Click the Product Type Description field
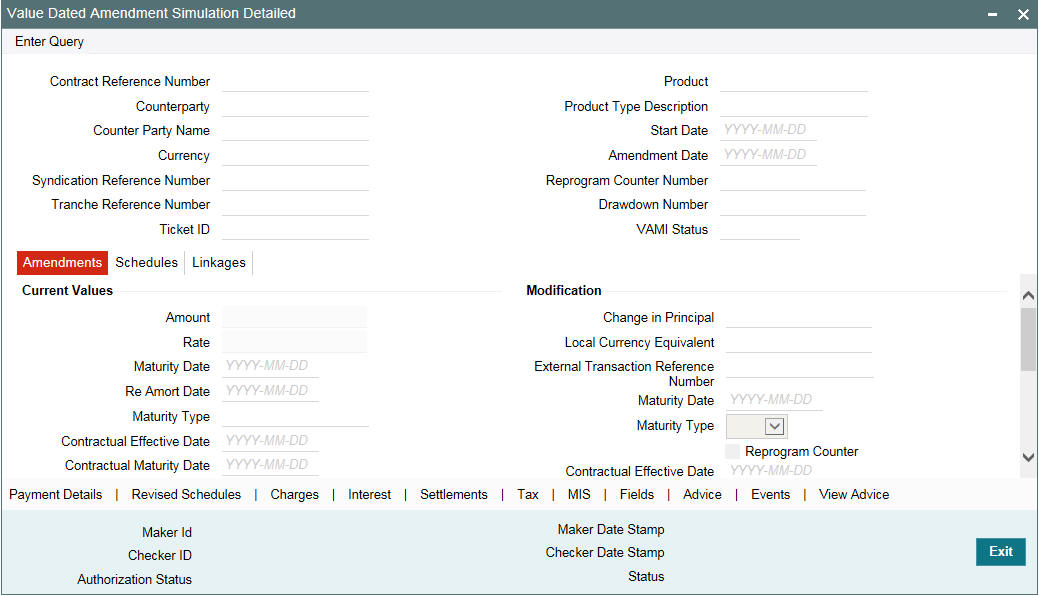This screenshot has height=596, width=1039. pyautogui.click(x=794, y=106)
